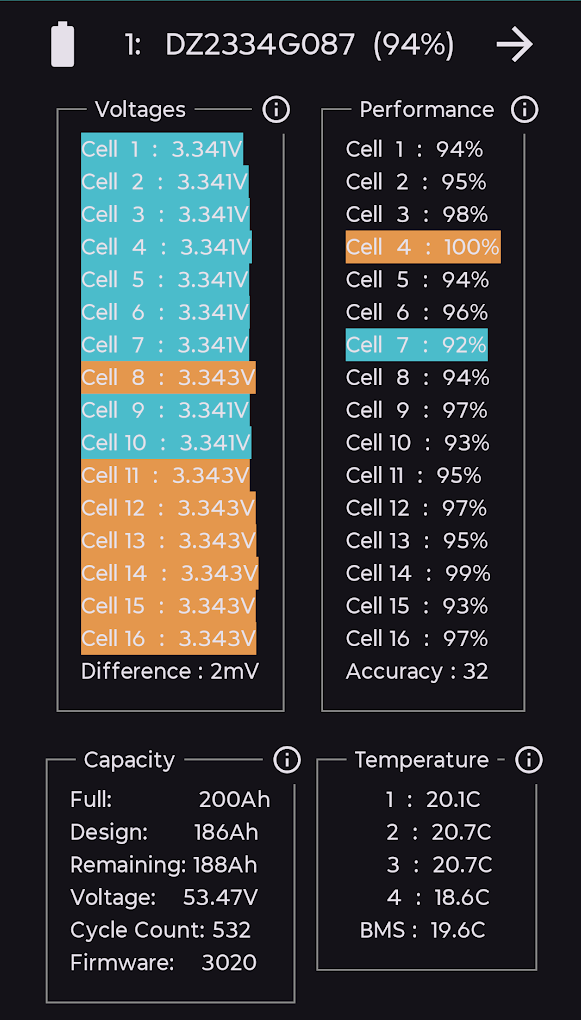Select the BMS temperature 19.6C reading
Image resolution: width=581 pixels, height=1020 pixels.
click(422, 930)
